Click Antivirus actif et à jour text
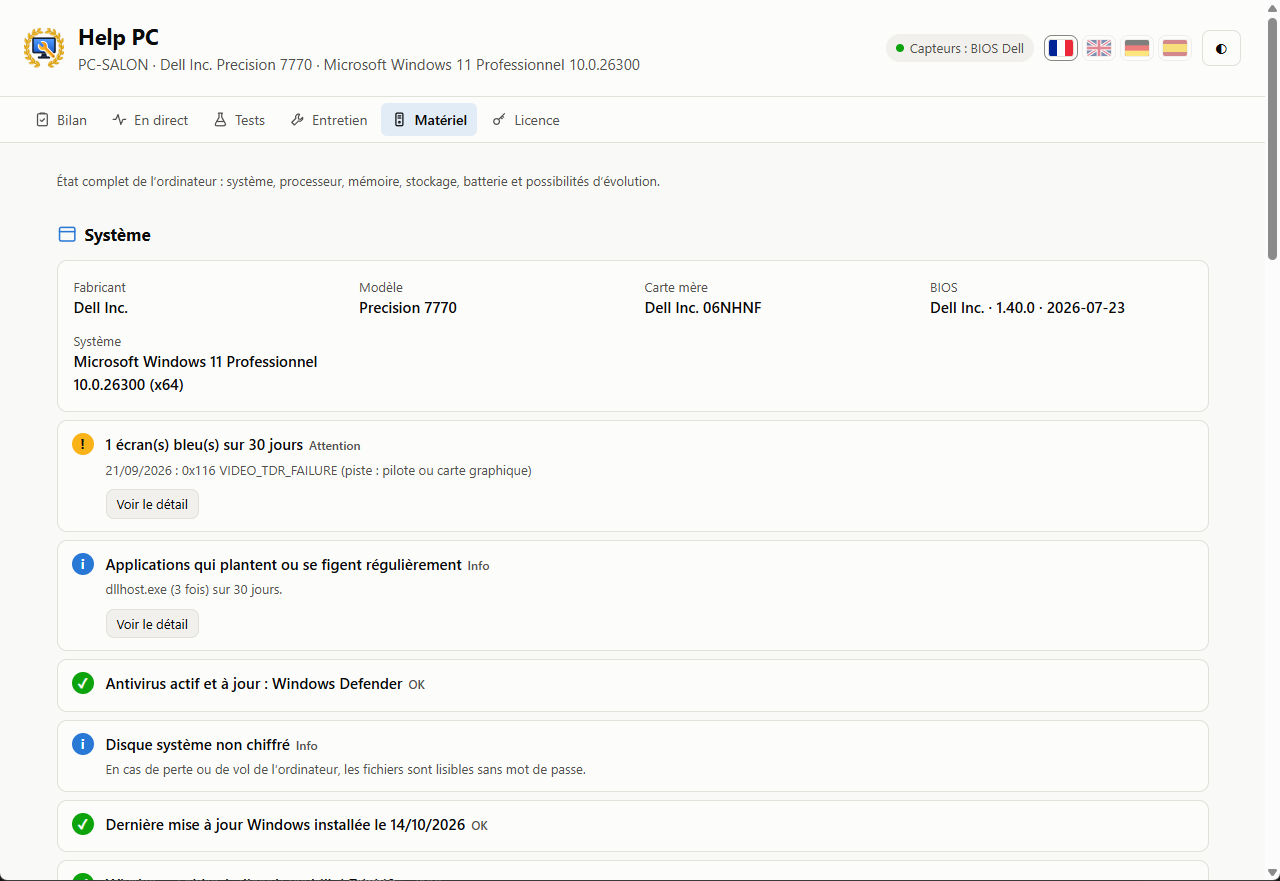 pyautogui.click(x=254, y=684)
